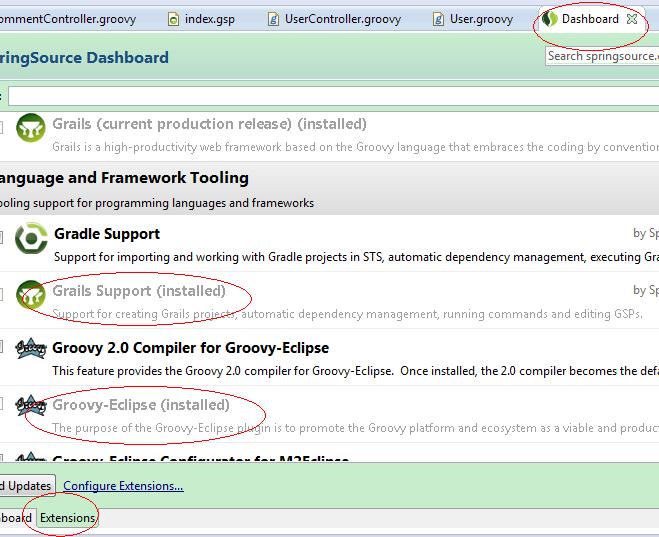Image resolution: width=659 pixels, height=537 pixels.
Task: Select Groovy-Eclipse (installed) title
Action: (x=141, y=405)
